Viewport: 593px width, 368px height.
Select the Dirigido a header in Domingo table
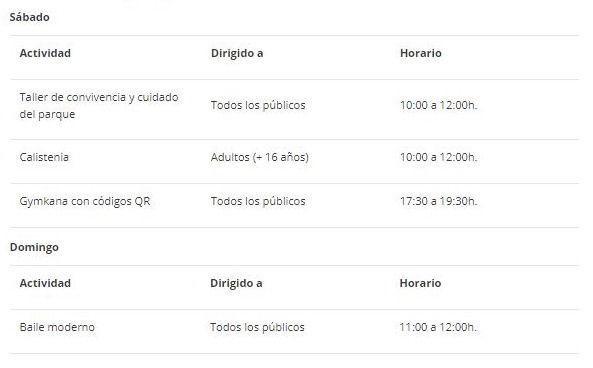point(236,283)
